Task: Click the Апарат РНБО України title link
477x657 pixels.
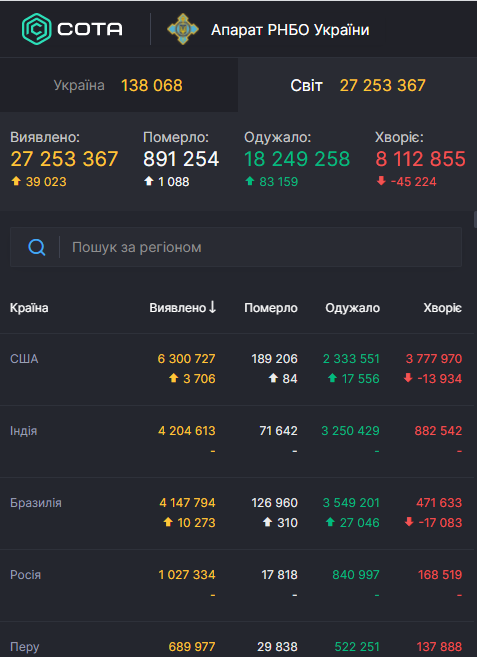Action: pyautogui.click(x=290, y=30)
